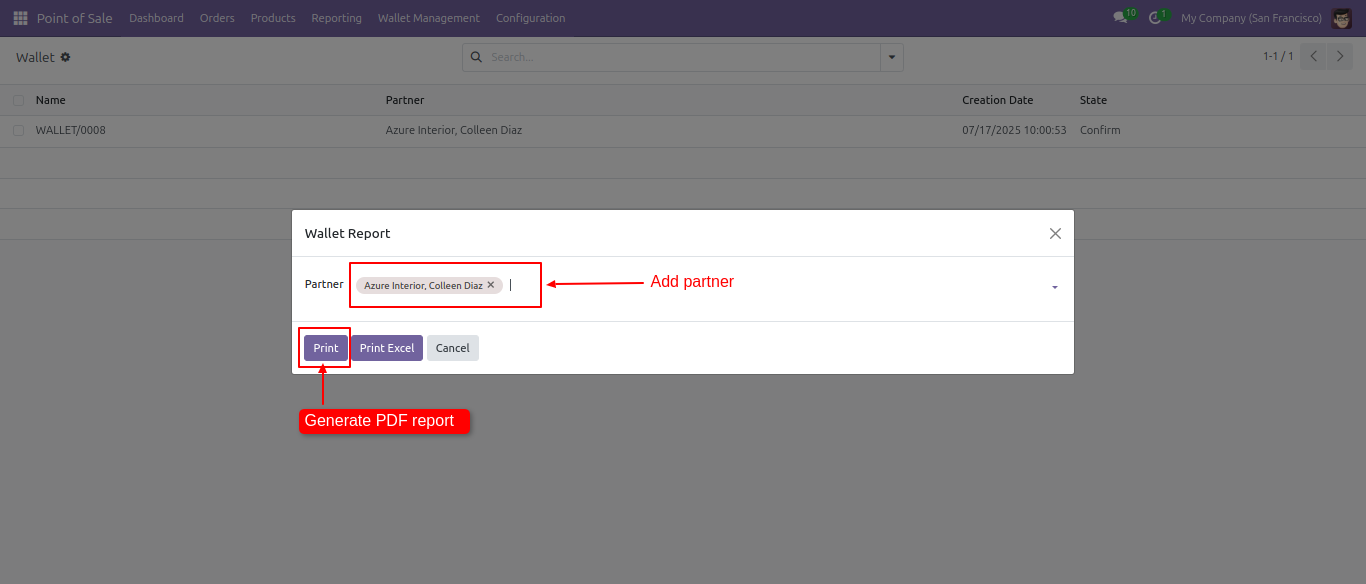Open the activities clock icon
This screenshot has height=584, width=1366.
click(1155, 18)
